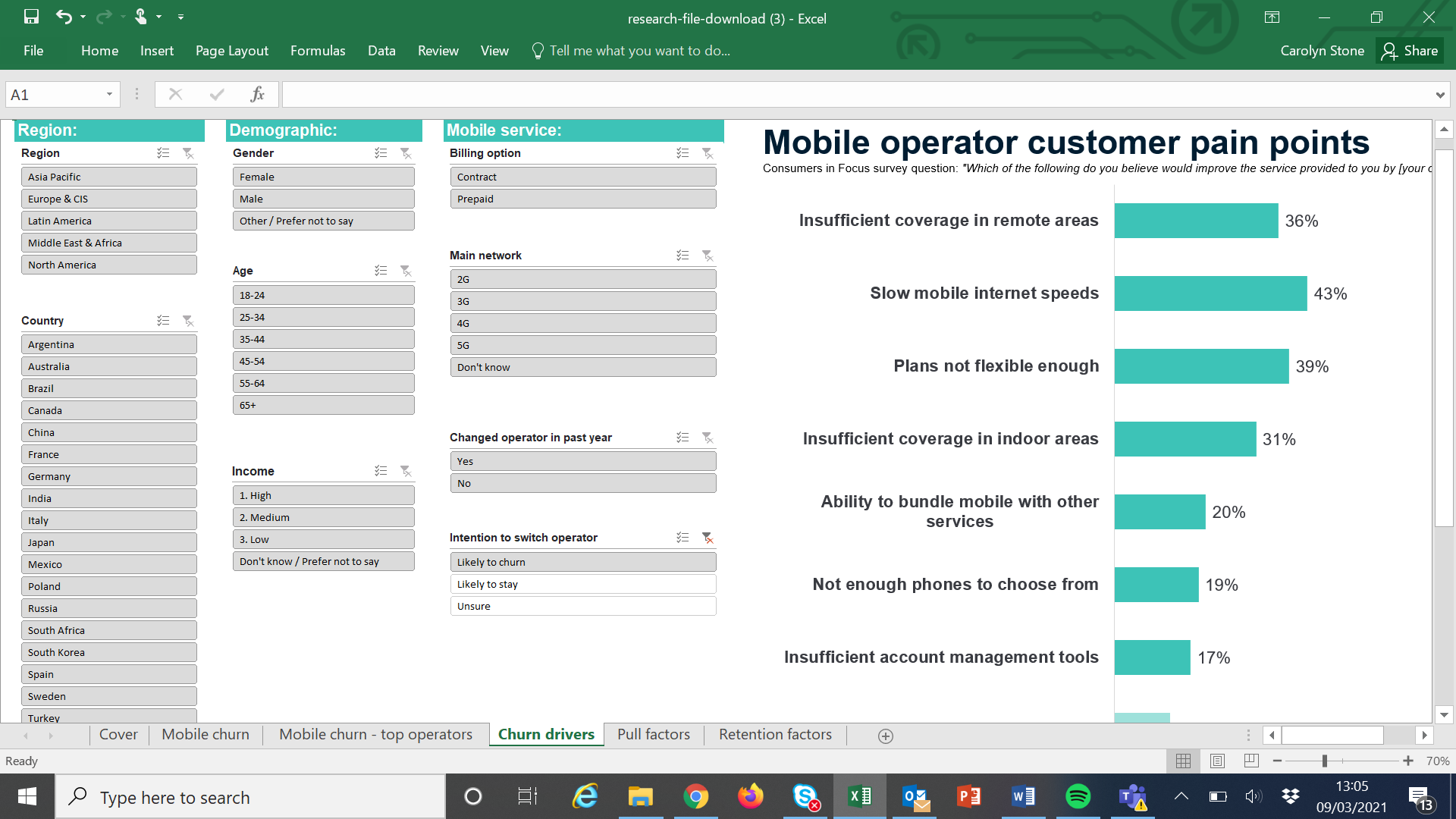Open the Insert Function dialog
Image resolution: width=1456 pixels, height=819 pixels.
click(258, 94)
